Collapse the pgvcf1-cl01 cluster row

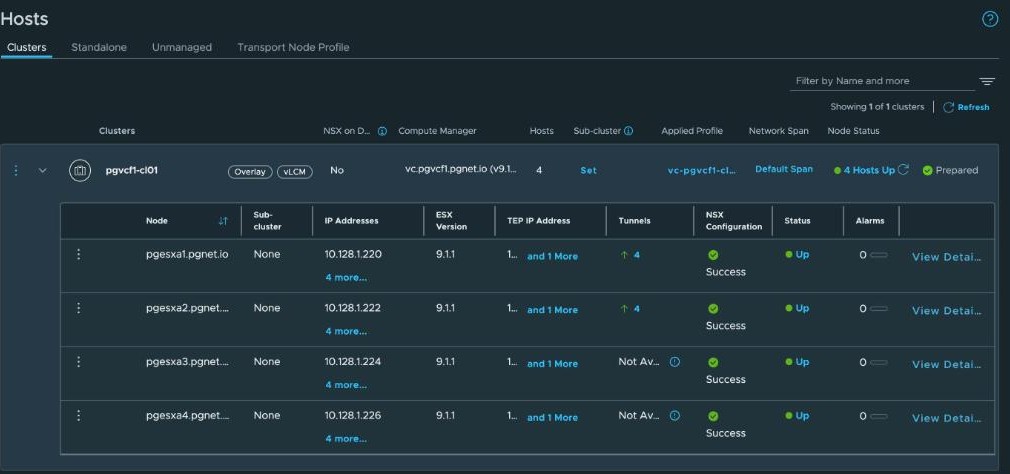(43, 171)
